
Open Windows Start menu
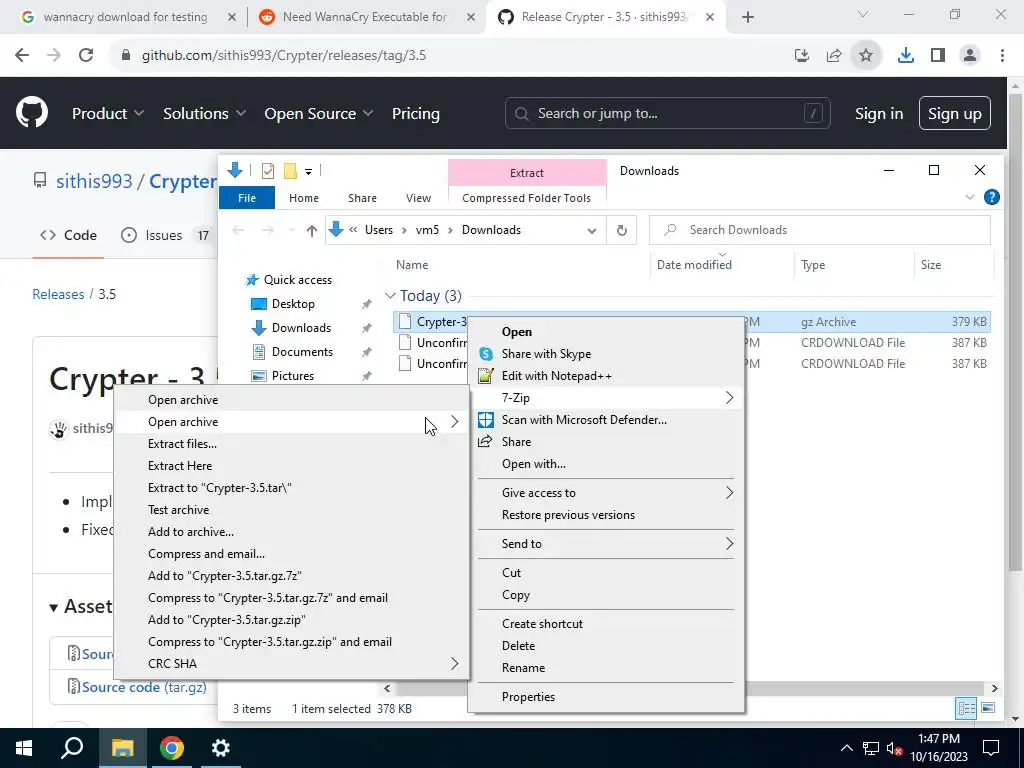24,748
